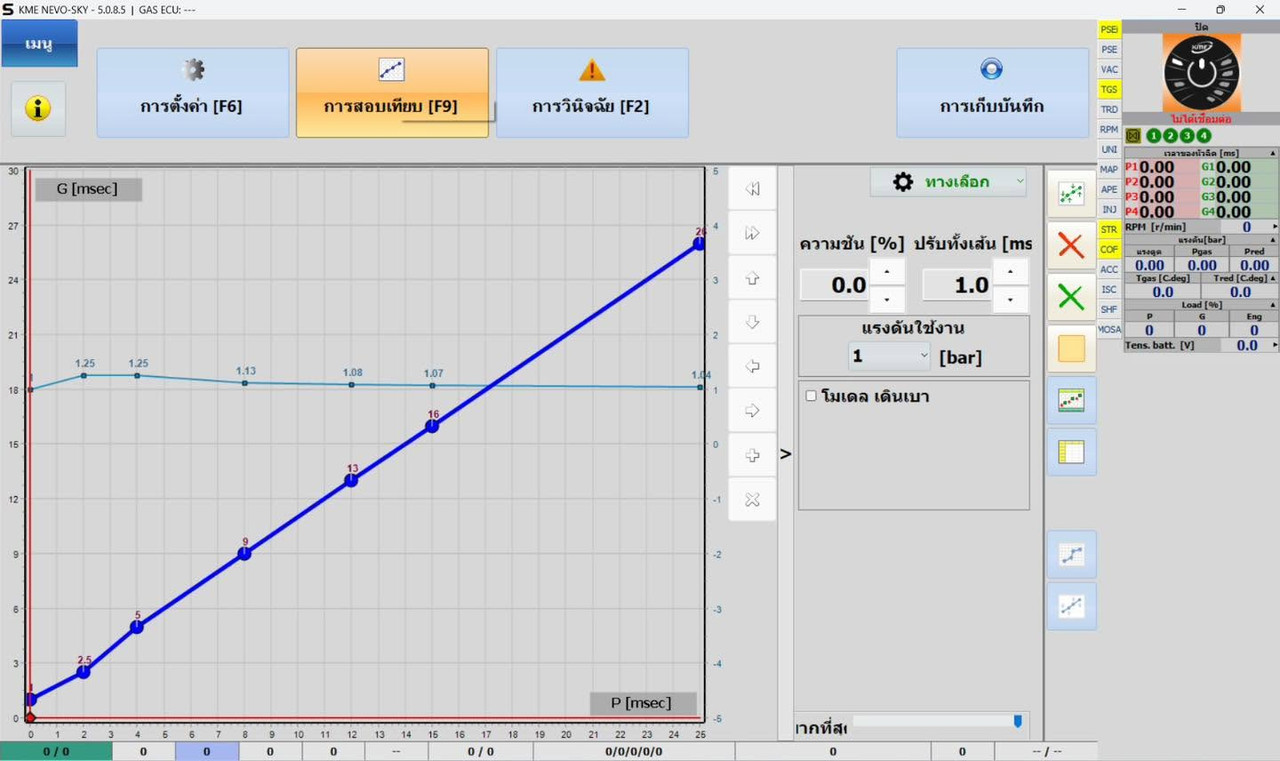Viewport: 1280px width, 761px height.
Task: Toggle the RPM indicator tab
Action: 1109,129
